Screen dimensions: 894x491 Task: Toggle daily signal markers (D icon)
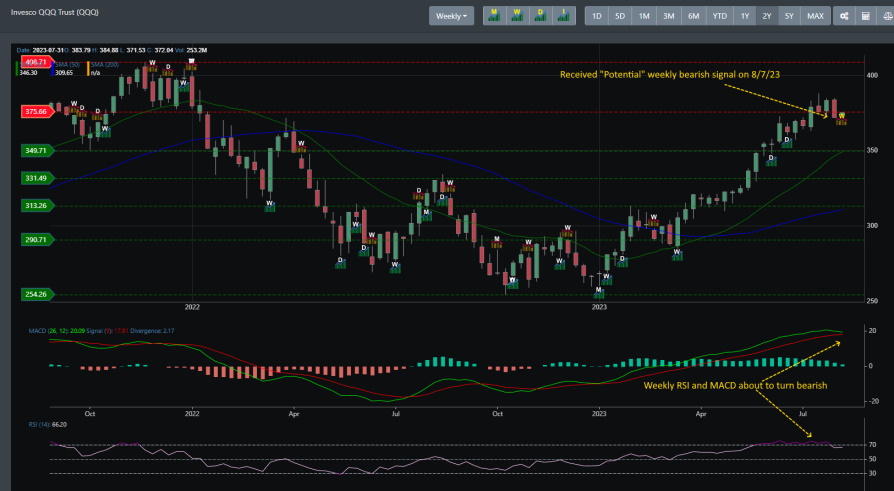click(541, 16)
